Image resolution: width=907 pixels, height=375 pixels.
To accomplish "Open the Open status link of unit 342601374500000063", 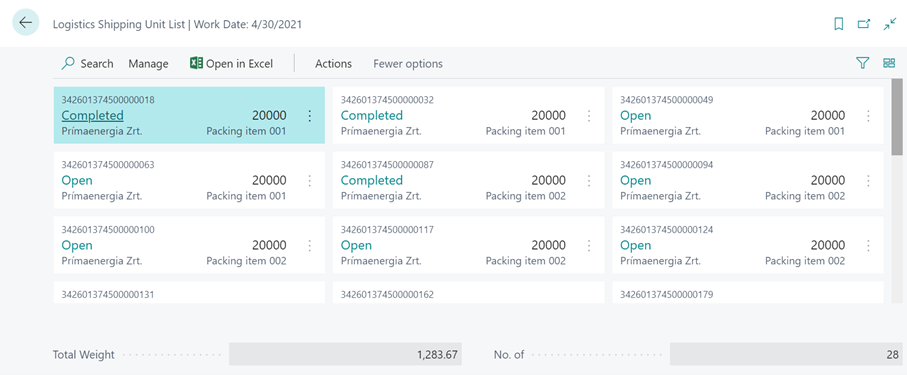I will (77, 180).
